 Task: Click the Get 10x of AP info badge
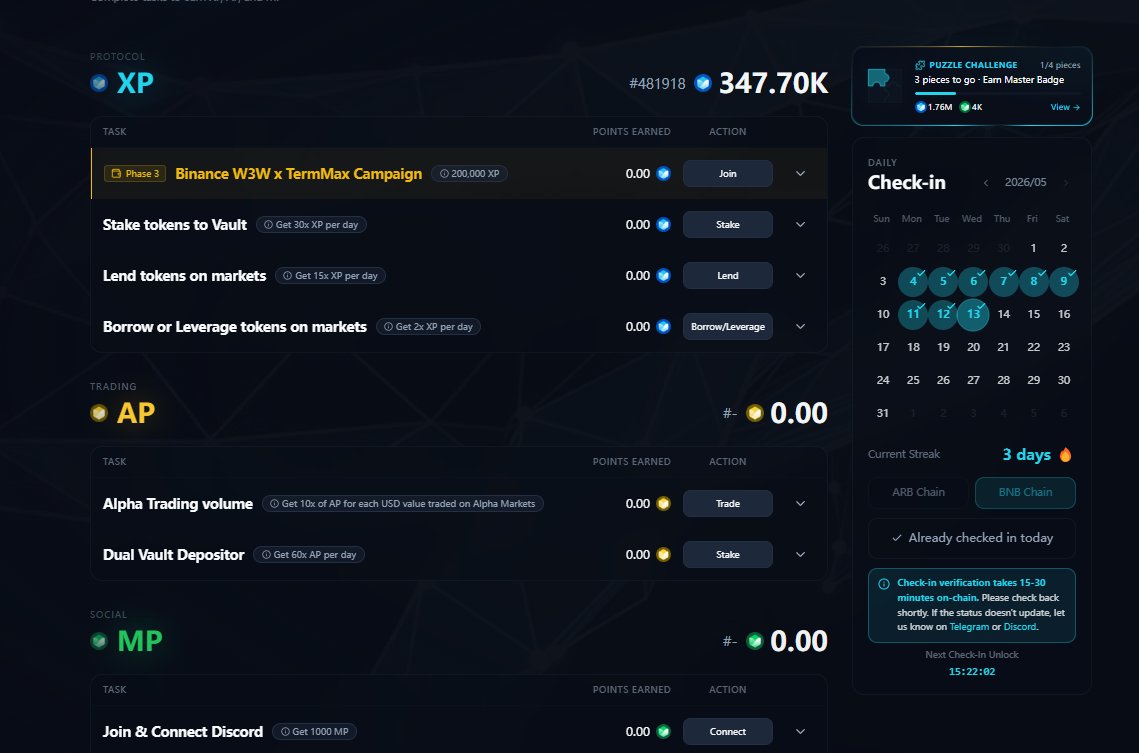pos(402,503)
